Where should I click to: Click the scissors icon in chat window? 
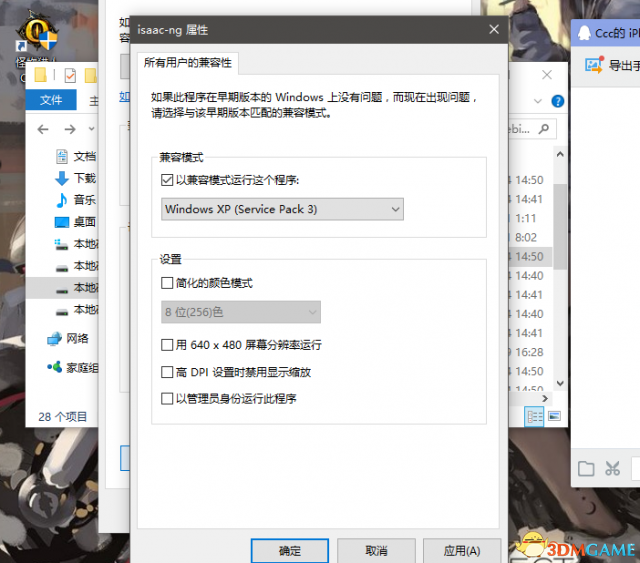click(612, 468)
